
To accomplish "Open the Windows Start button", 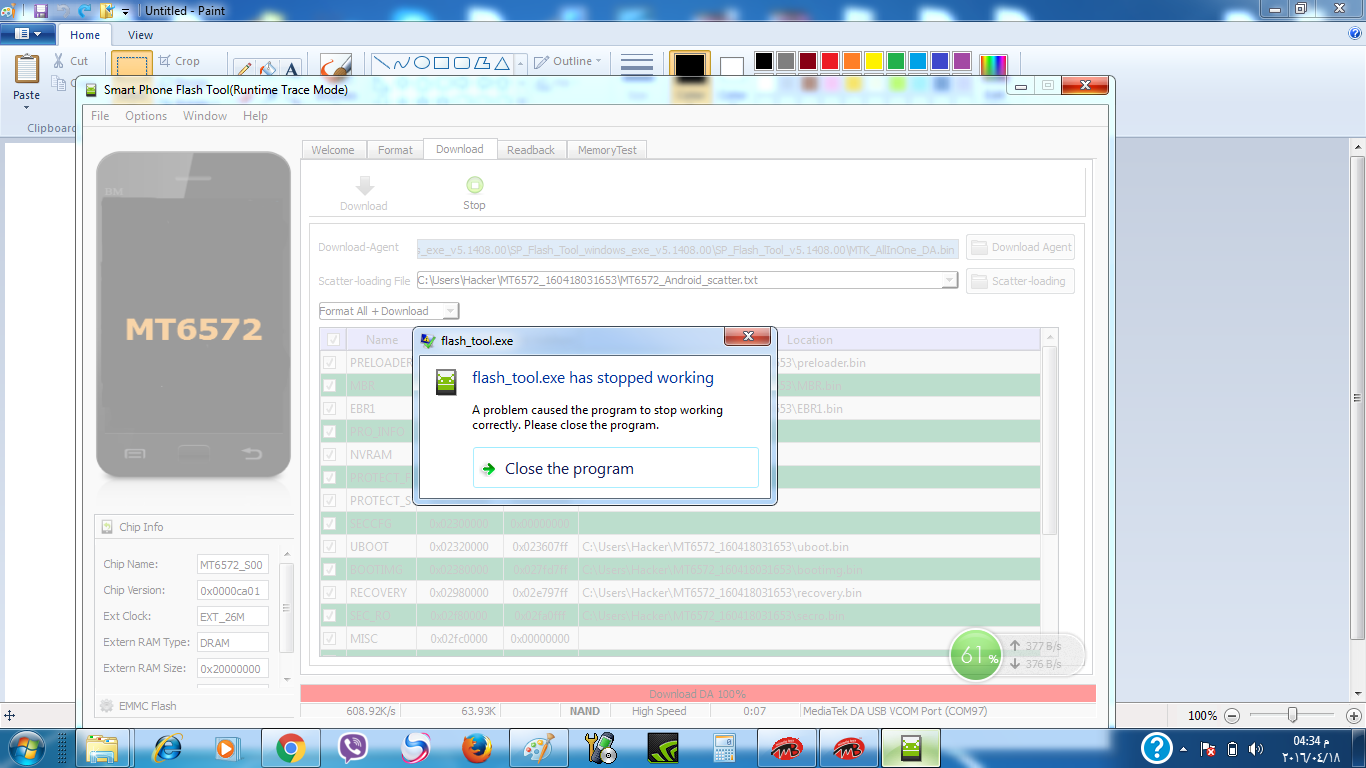I will pyautogui.click(x=25, y=747).
